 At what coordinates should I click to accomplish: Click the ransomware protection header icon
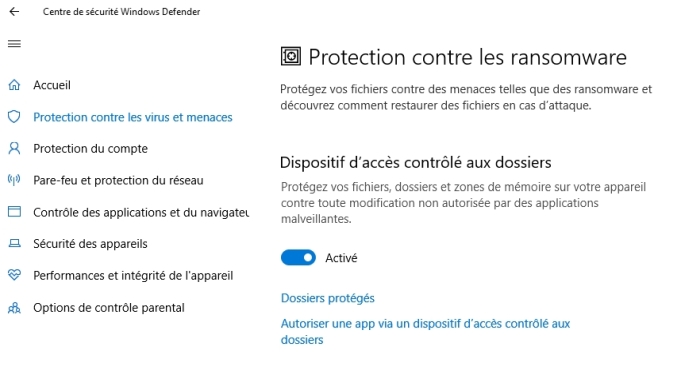coord(291,57)
